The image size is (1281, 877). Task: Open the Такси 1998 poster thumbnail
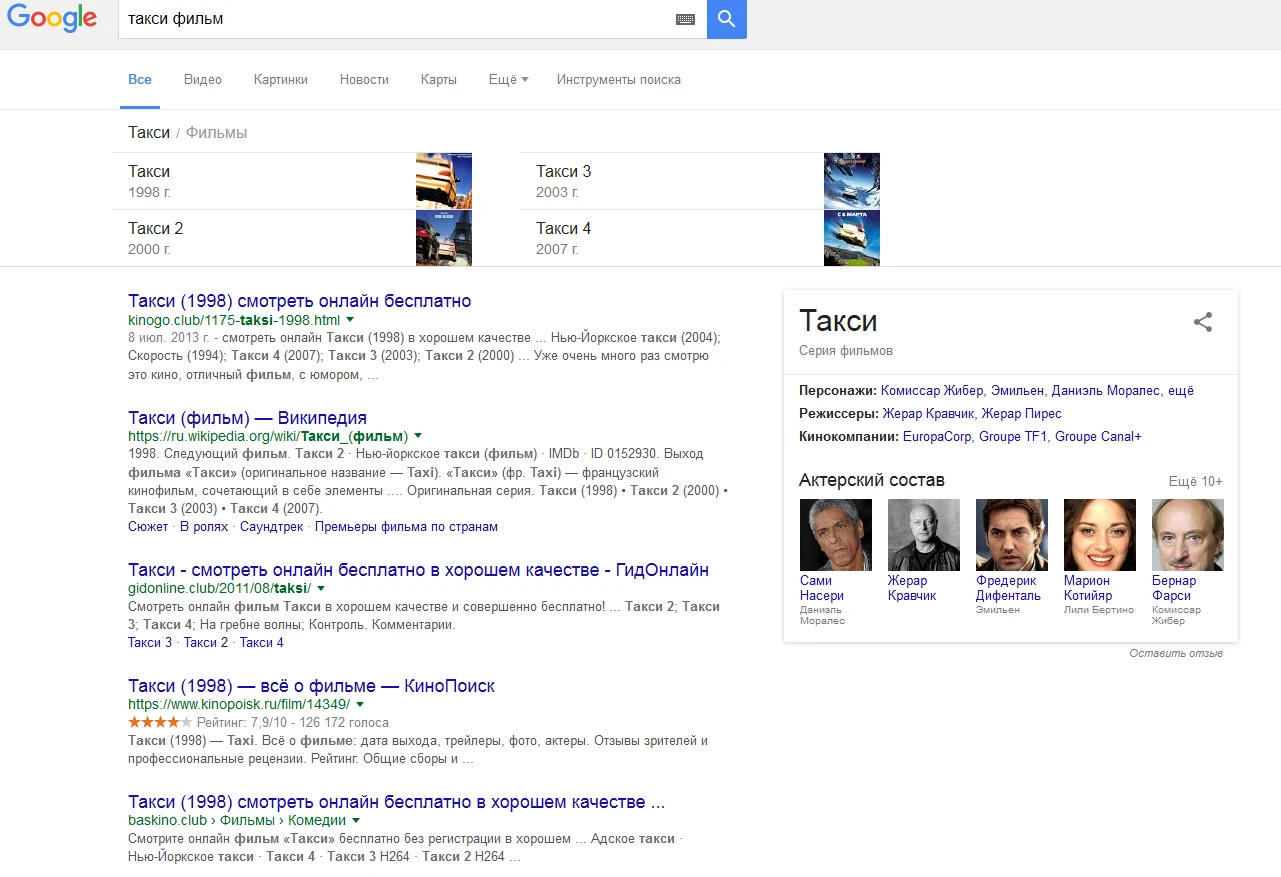[443, 181]
